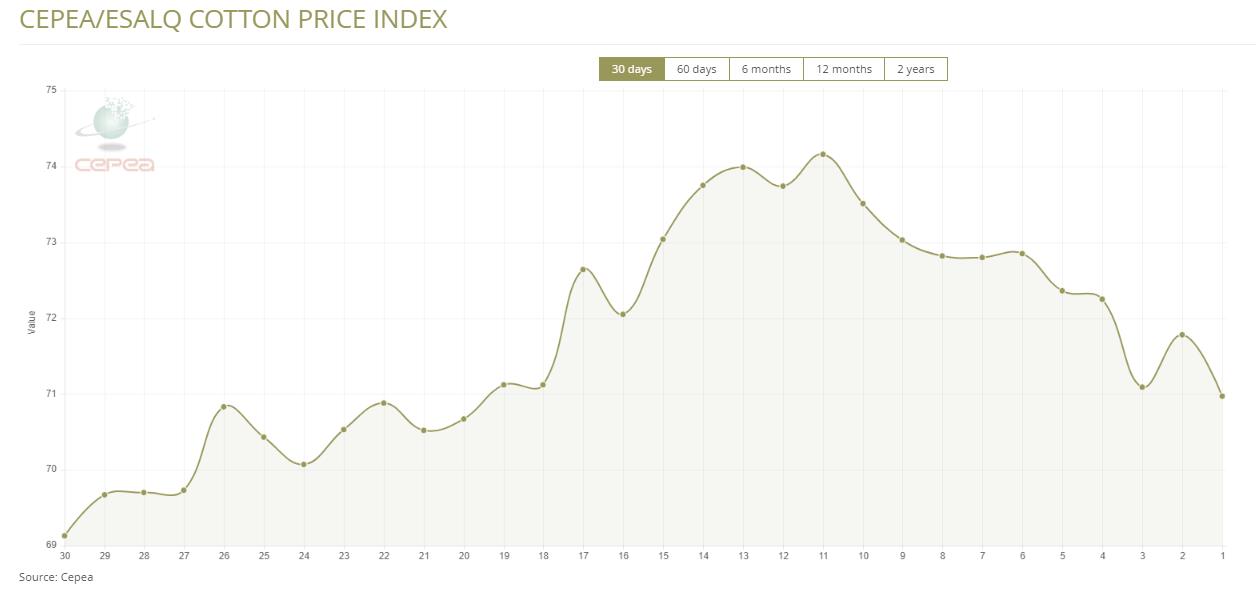Viewport: 1256px width, 593px height.
Task: Open the 12 months chart view
Action: (x=843, y=69)
